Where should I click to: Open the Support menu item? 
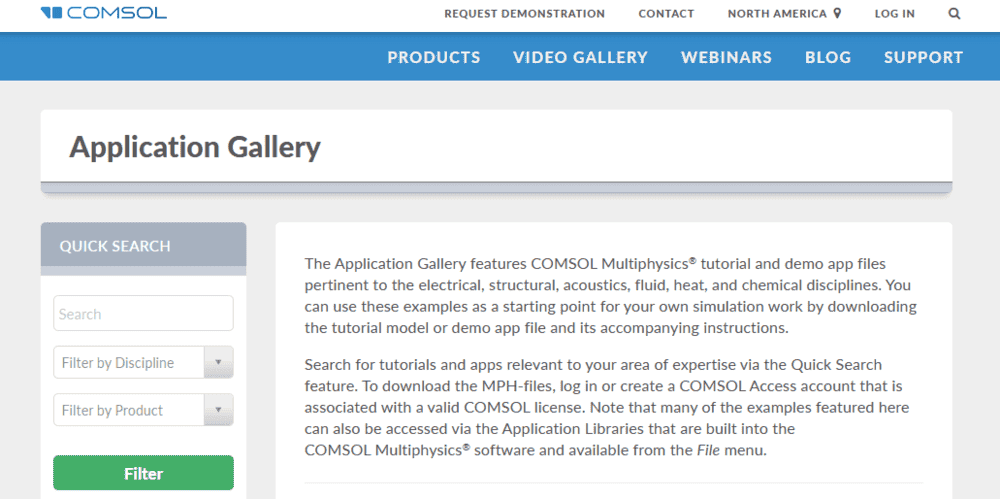923,57
